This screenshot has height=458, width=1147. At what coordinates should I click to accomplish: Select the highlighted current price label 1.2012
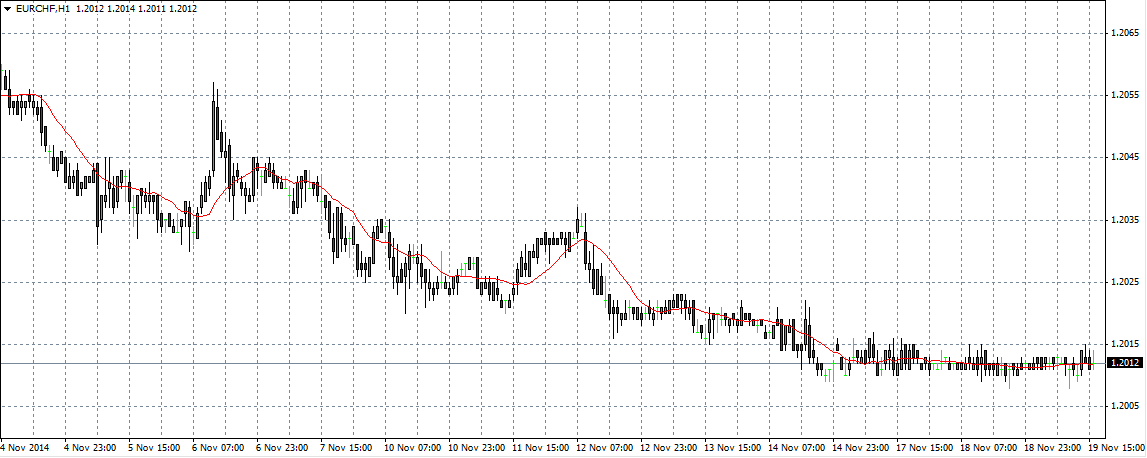[1124, 363]
